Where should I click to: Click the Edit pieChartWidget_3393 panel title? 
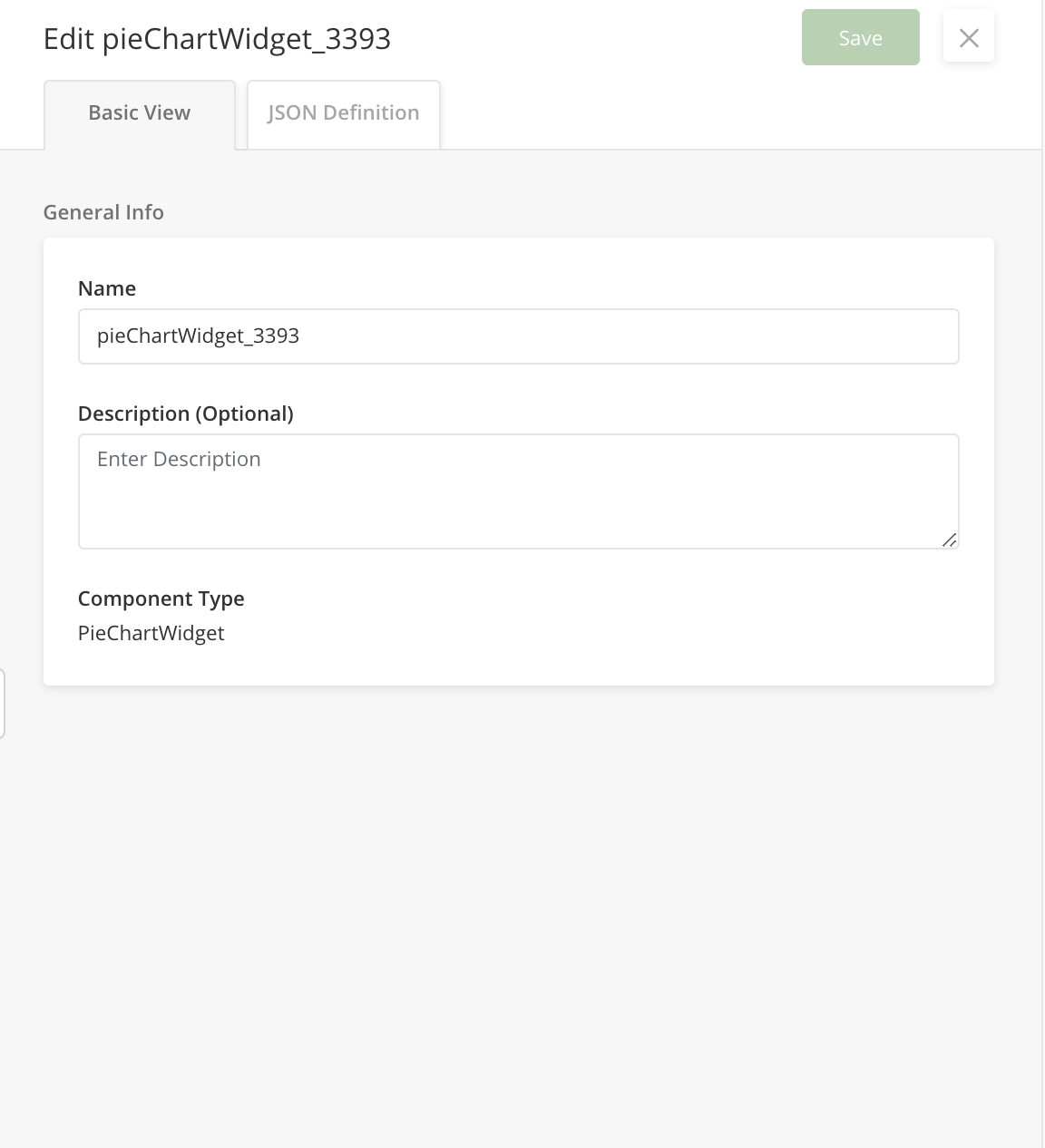[218, 39]
